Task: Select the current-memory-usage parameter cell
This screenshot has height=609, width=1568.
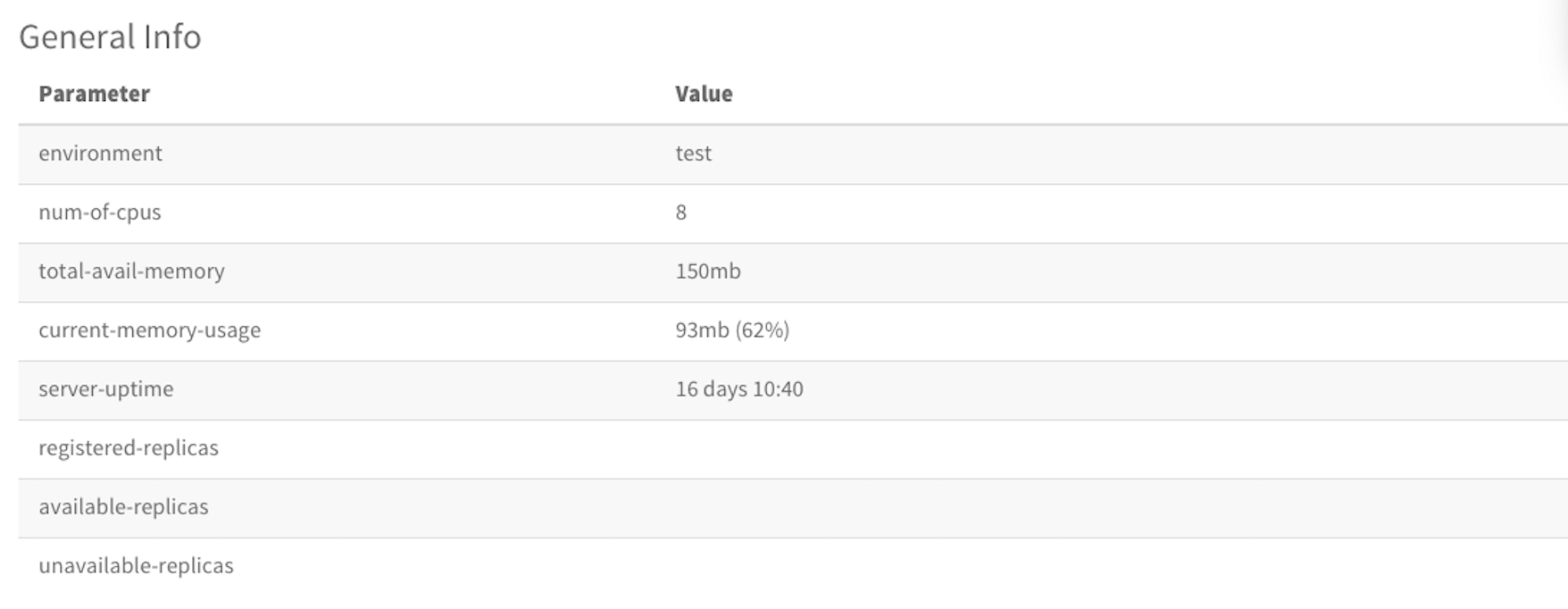Action: coord(149,330)
